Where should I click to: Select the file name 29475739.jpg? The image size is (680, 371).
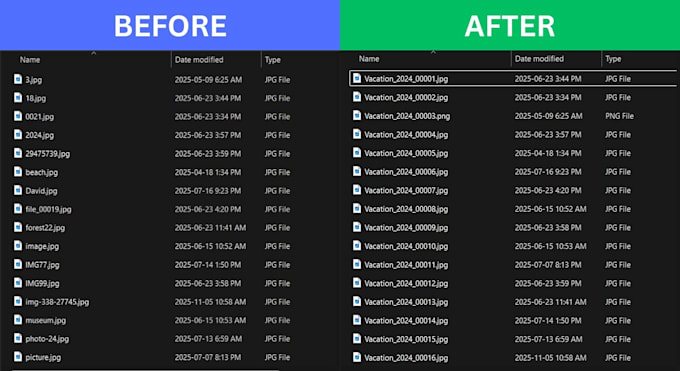(x=47, y=154)
